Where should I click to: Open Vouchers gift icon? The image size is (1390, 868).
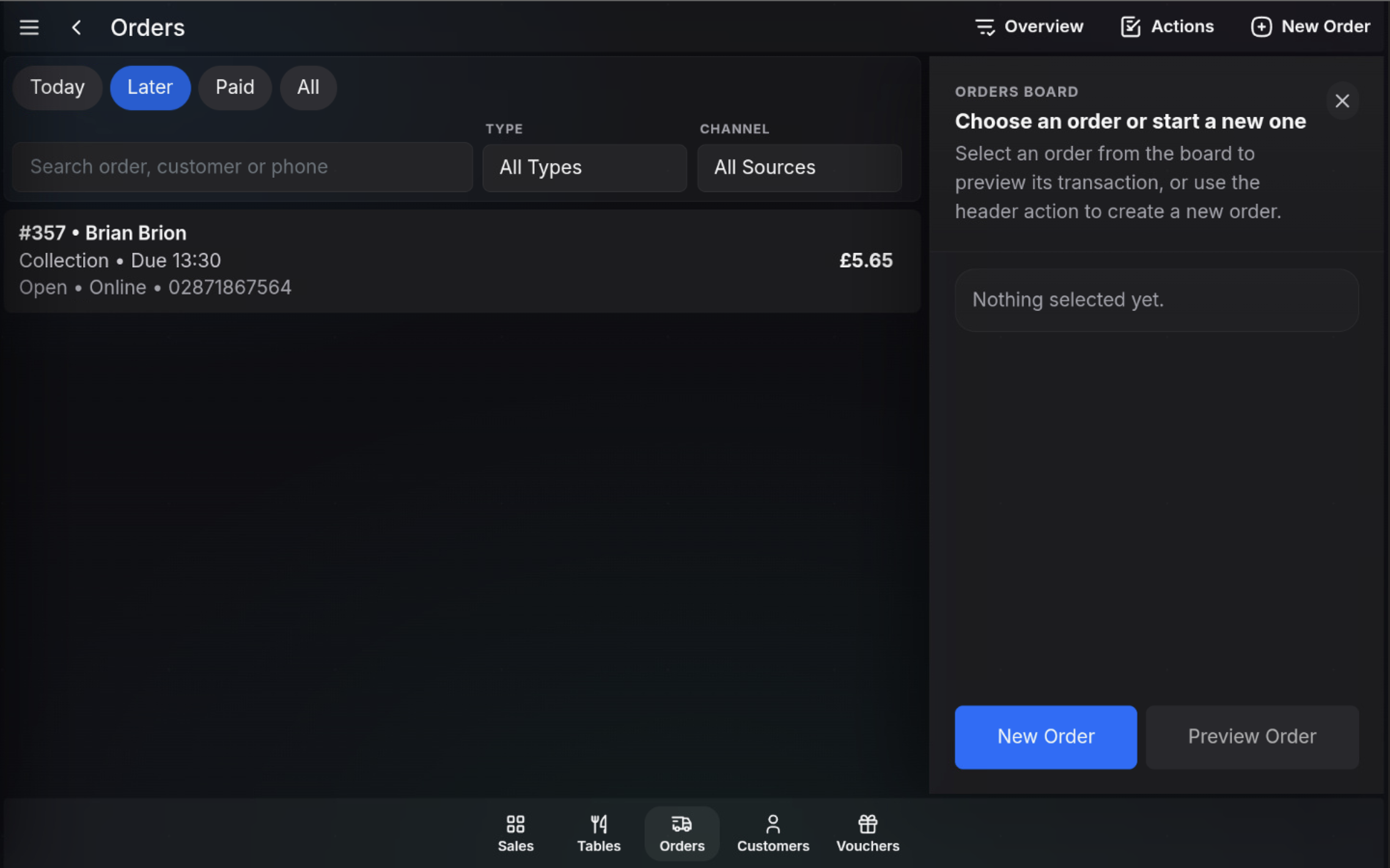point(867,824)
